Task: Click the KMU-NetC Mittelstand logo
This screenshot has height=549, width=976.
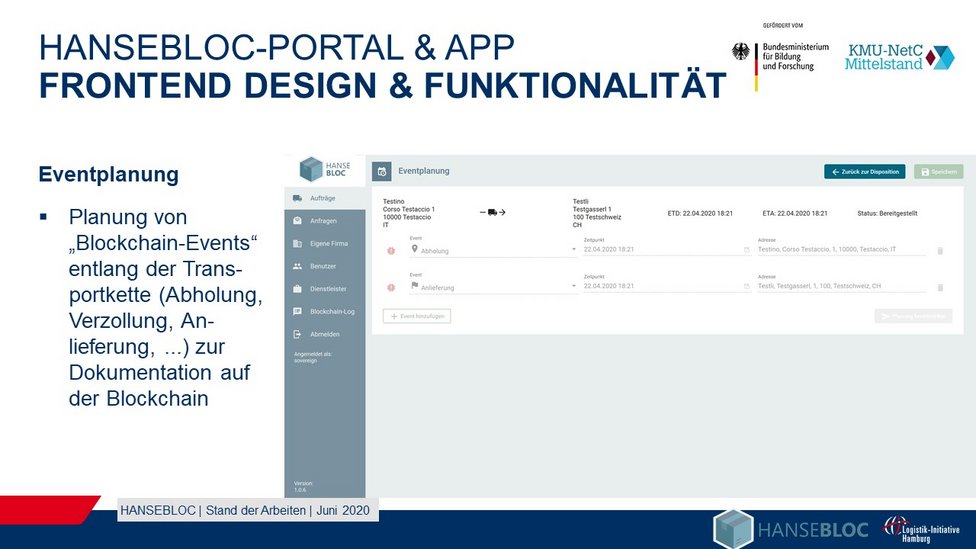Action: pos(899,57)
